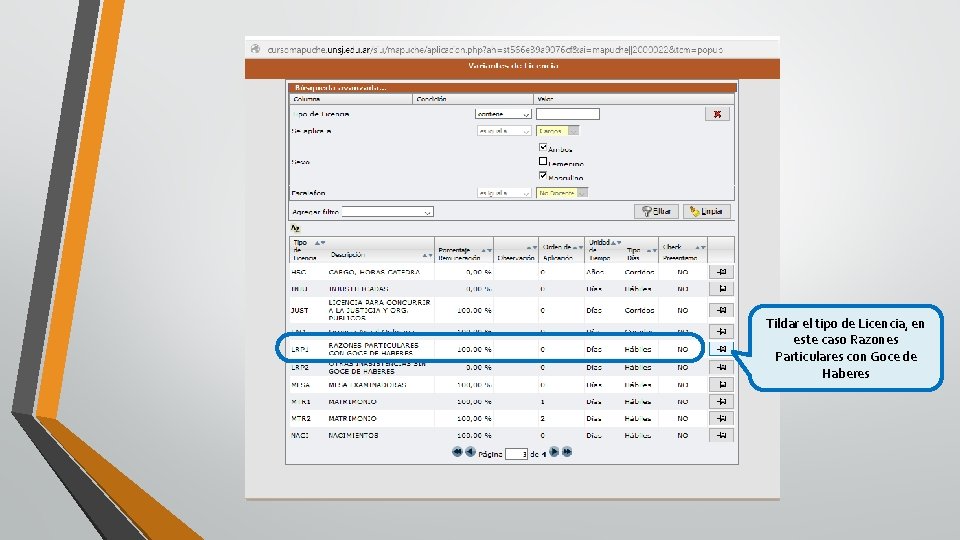Remove the Tipo de Licencia filter with red X
The width and height of the screenshot is (960, 540).
coord(717,114)
